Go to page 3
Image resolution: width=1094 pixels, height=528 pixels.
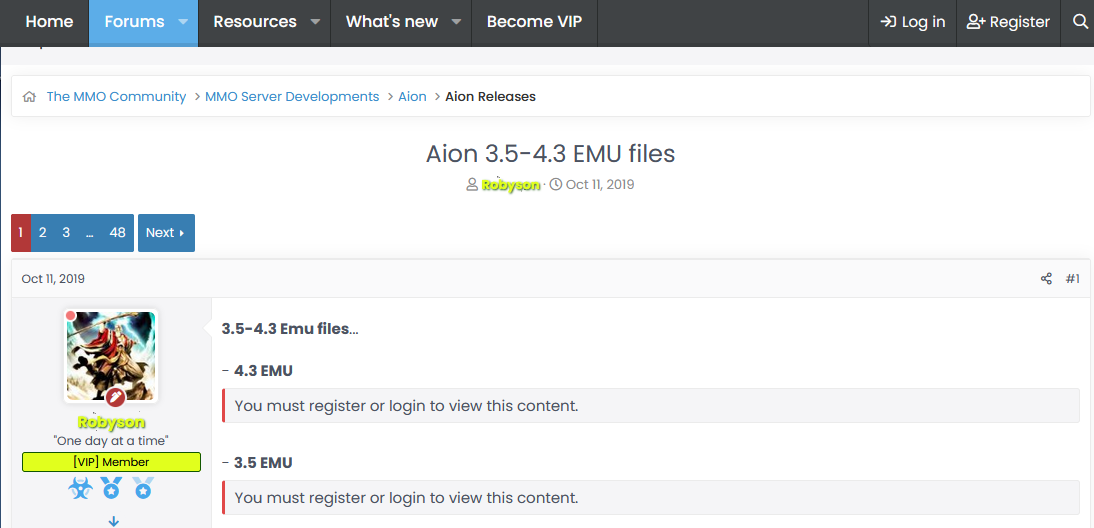[66, 233]
